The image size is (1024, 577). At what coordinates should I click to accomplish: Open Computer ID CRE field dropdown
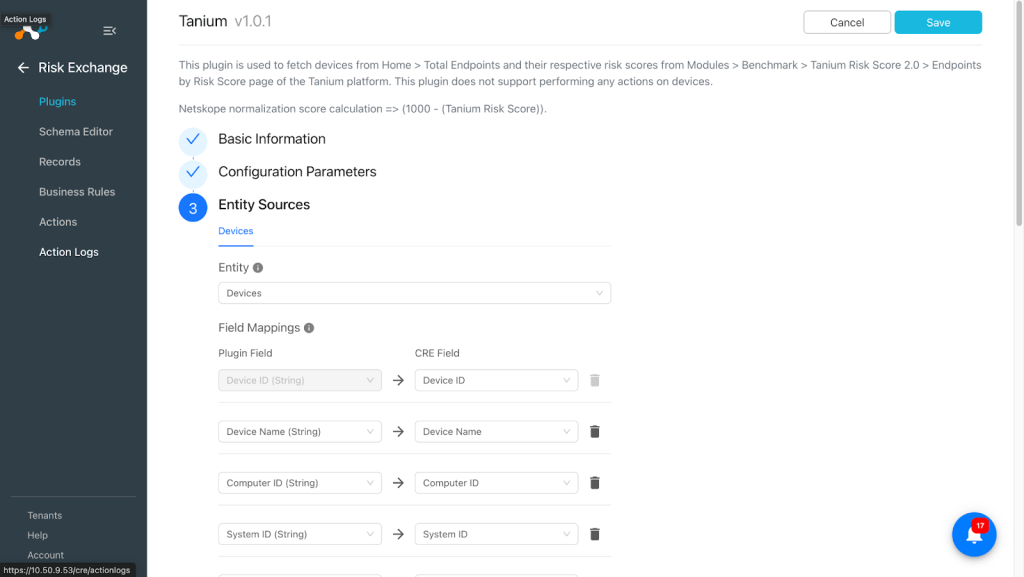[x=496, y=483]
